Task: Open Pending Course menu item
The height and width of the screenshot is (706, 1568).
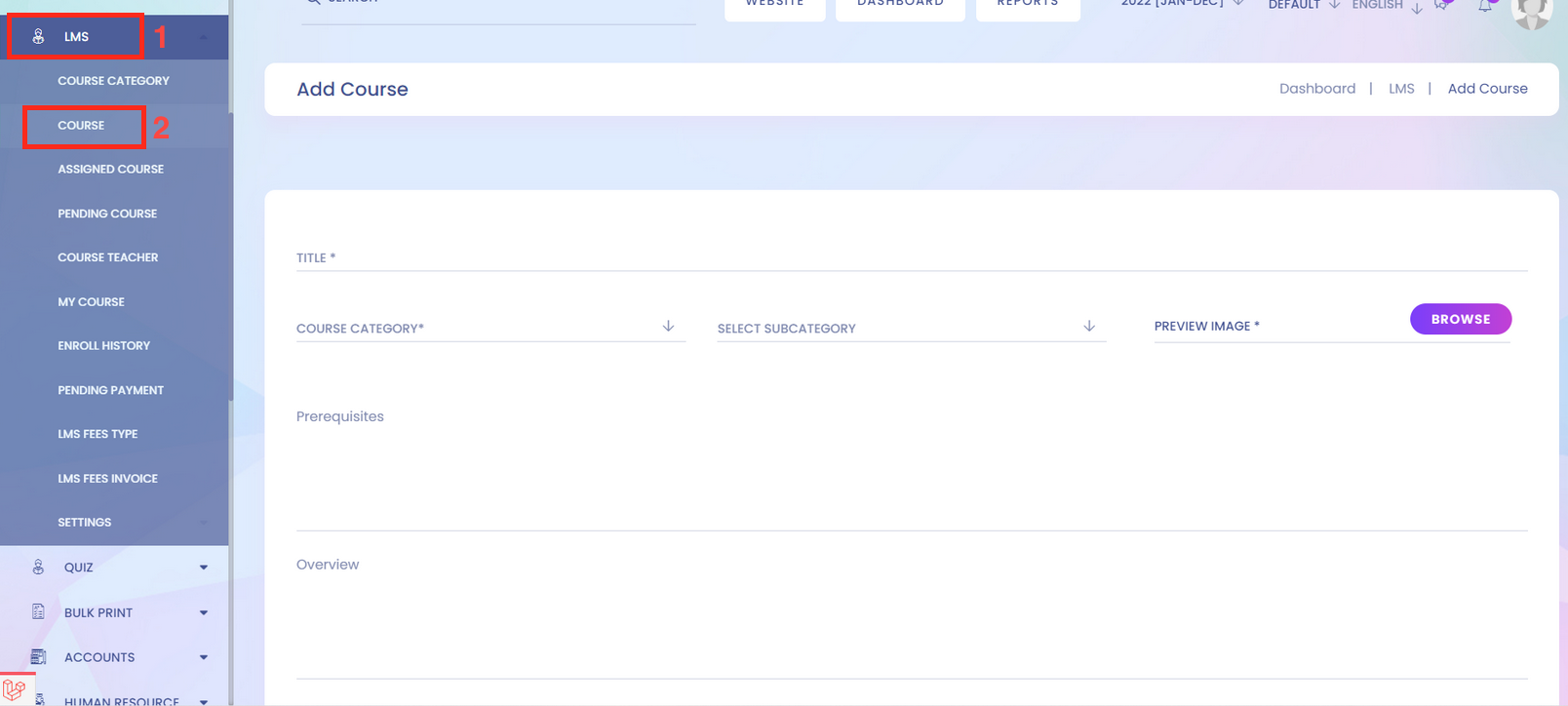Action: pyautogui.click(x=107, y=214)
